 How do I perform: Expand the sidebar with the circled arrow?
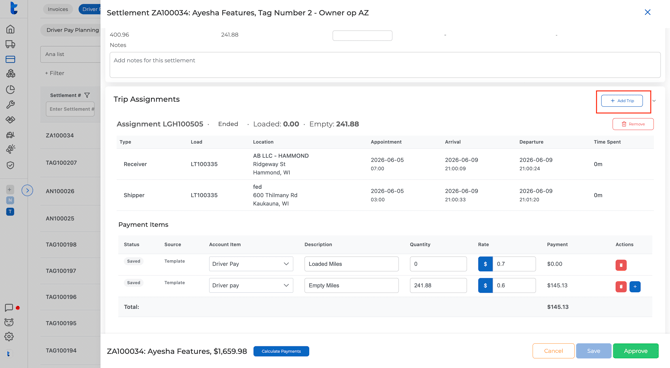tap(27, 190)
